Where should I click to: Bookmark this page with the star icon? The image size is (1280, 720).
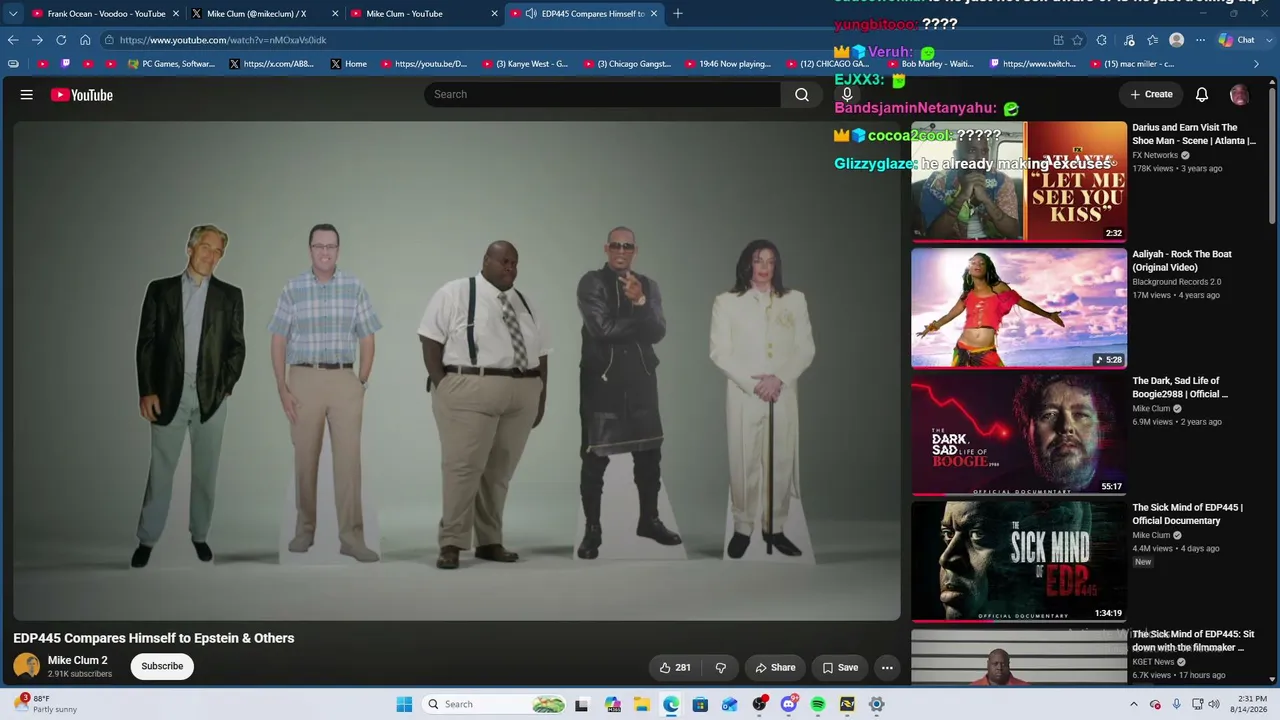[1077, 40]
